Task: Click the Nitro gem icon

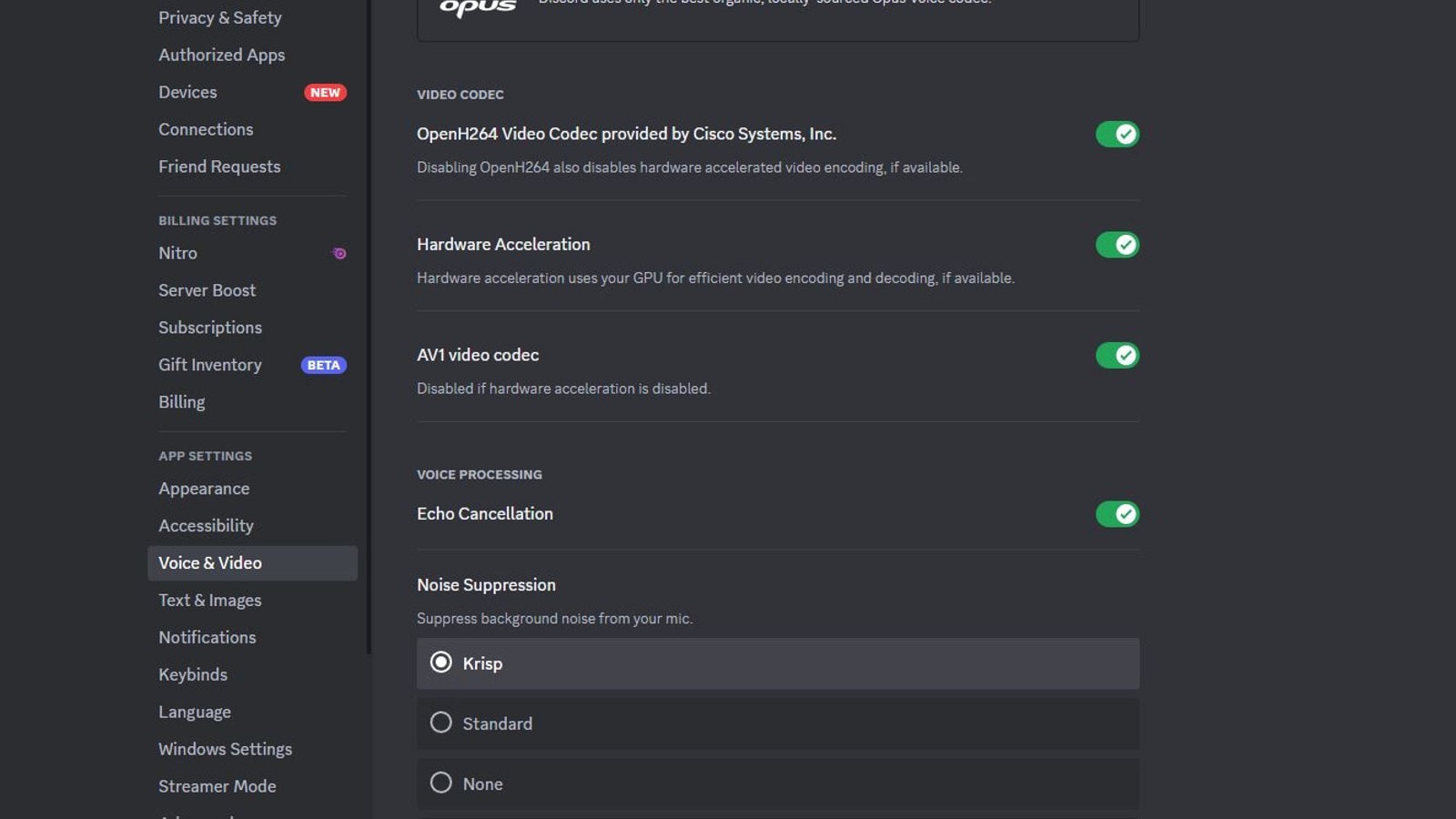Action: (339, 253)
